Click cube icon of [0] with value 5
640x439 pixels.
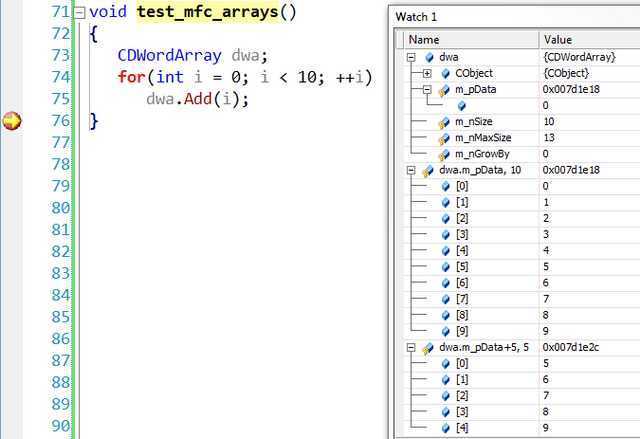pyautogui.click(x=445, y=364)
